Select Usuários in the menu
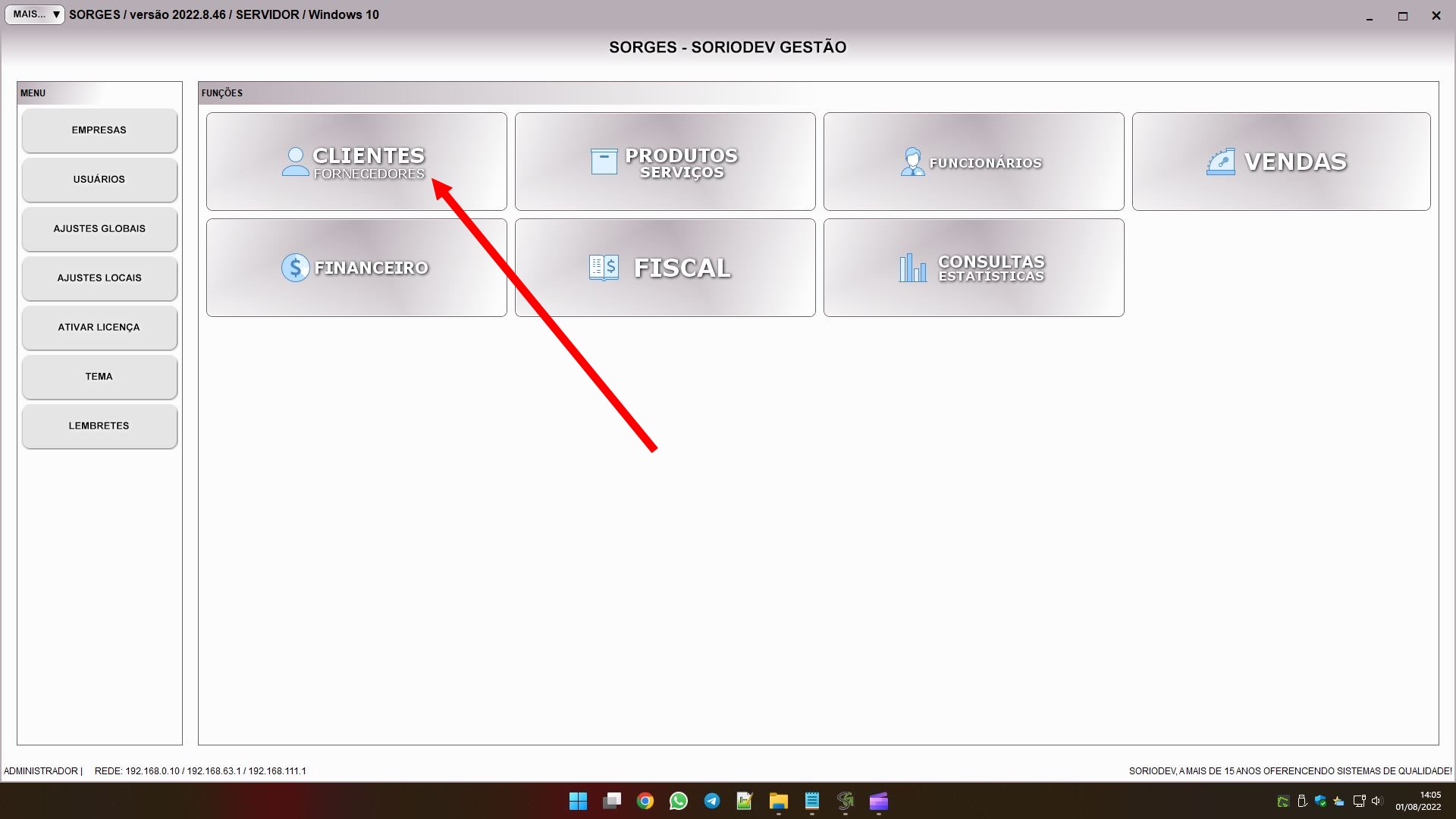 (99, 180)
